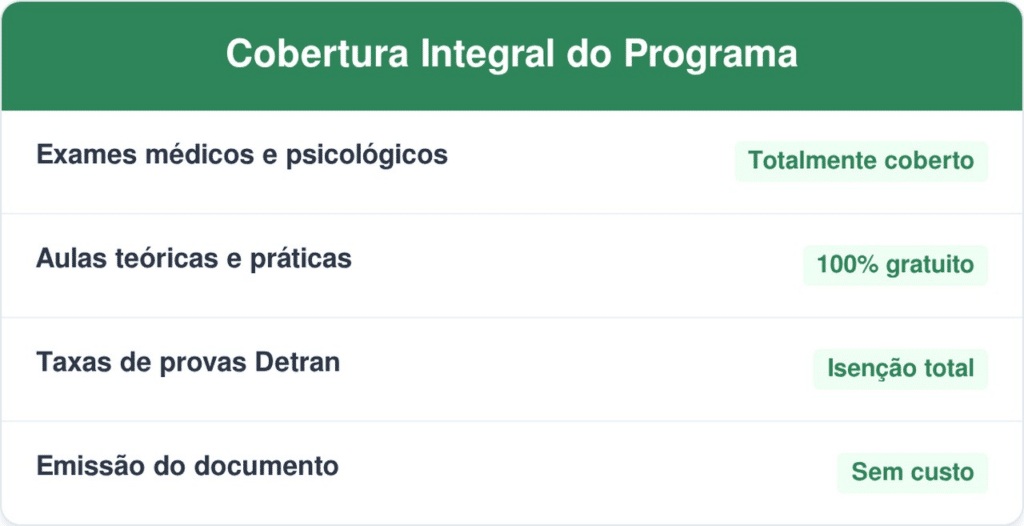Click the 'Sem custo' badge

point(912,472)
